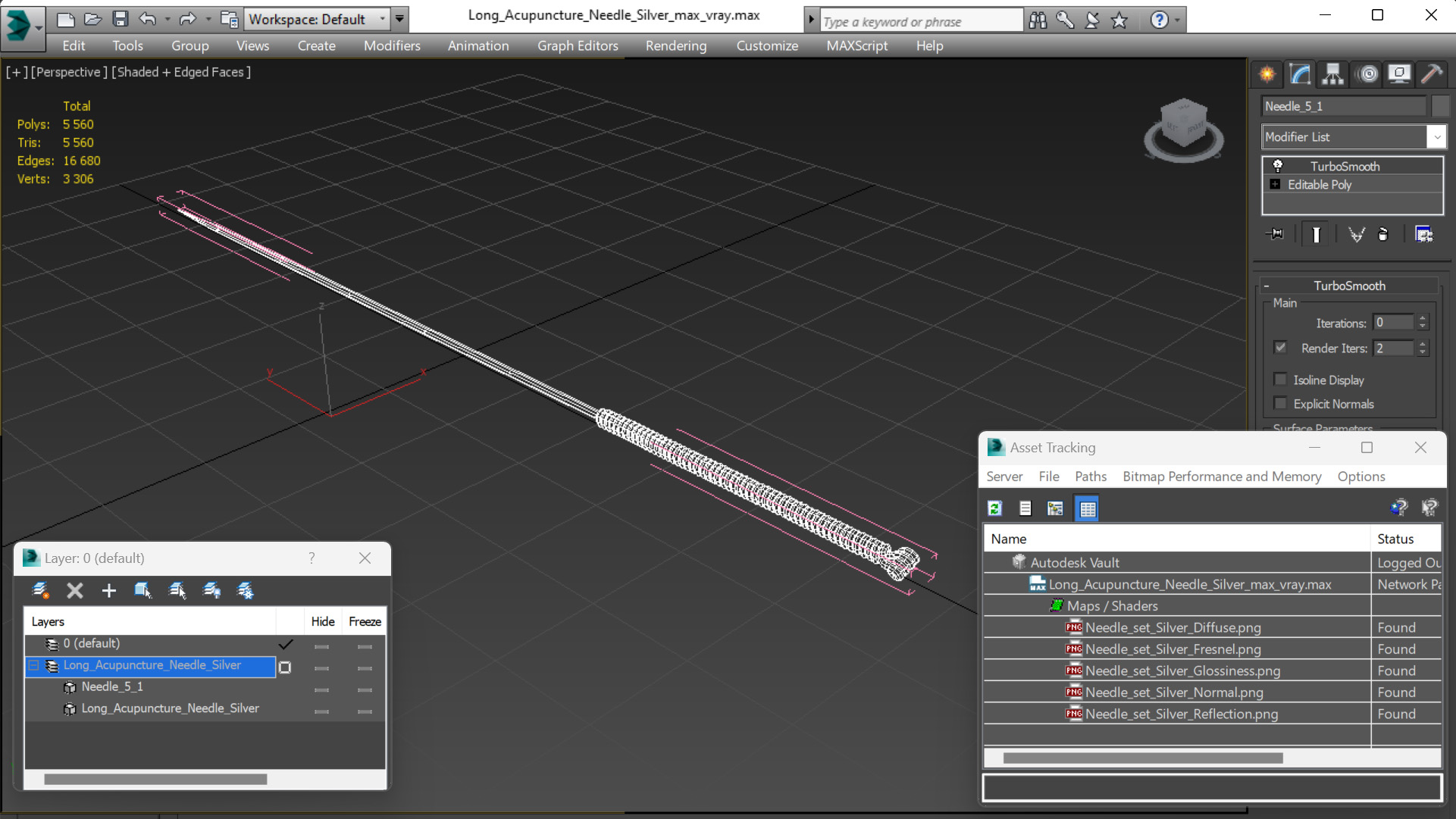Switch to the Create command panel
This screenshot has height=819, width=1456.
coord(1267,74)
